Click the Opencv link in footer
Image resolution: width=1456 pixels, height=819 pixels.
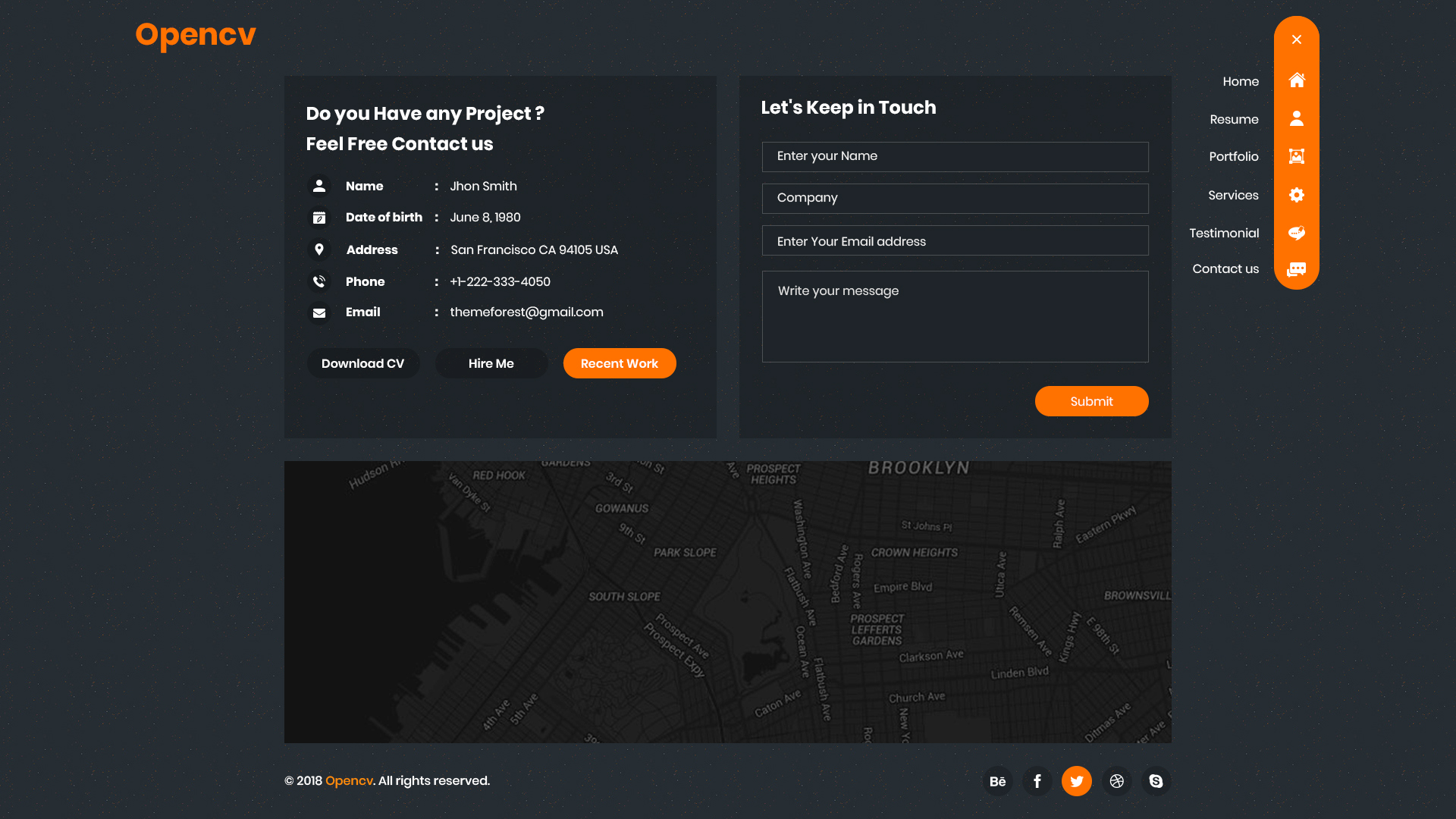349,780
